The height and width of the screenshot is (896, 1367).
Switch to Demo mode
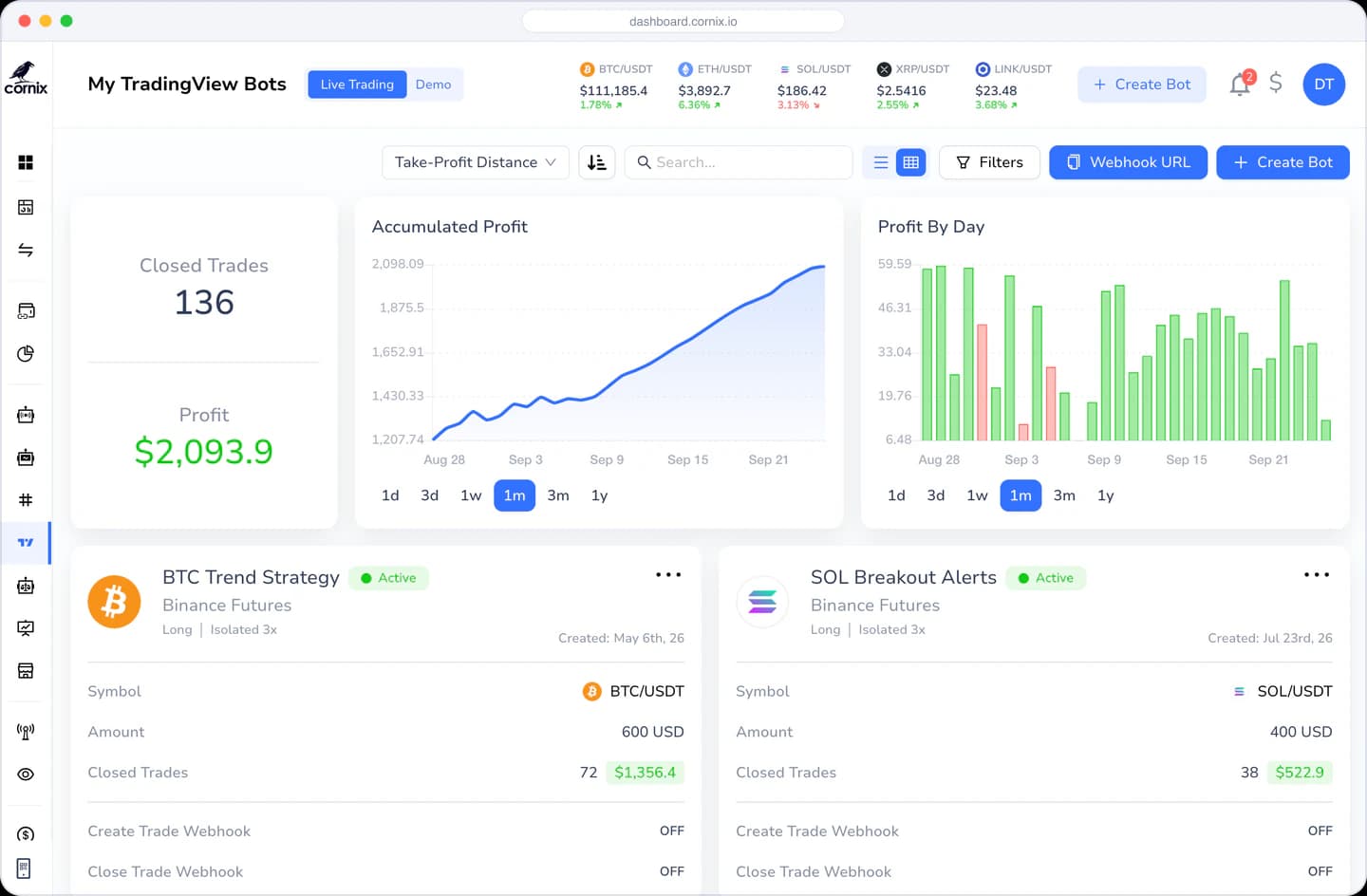tap(434, 84)
